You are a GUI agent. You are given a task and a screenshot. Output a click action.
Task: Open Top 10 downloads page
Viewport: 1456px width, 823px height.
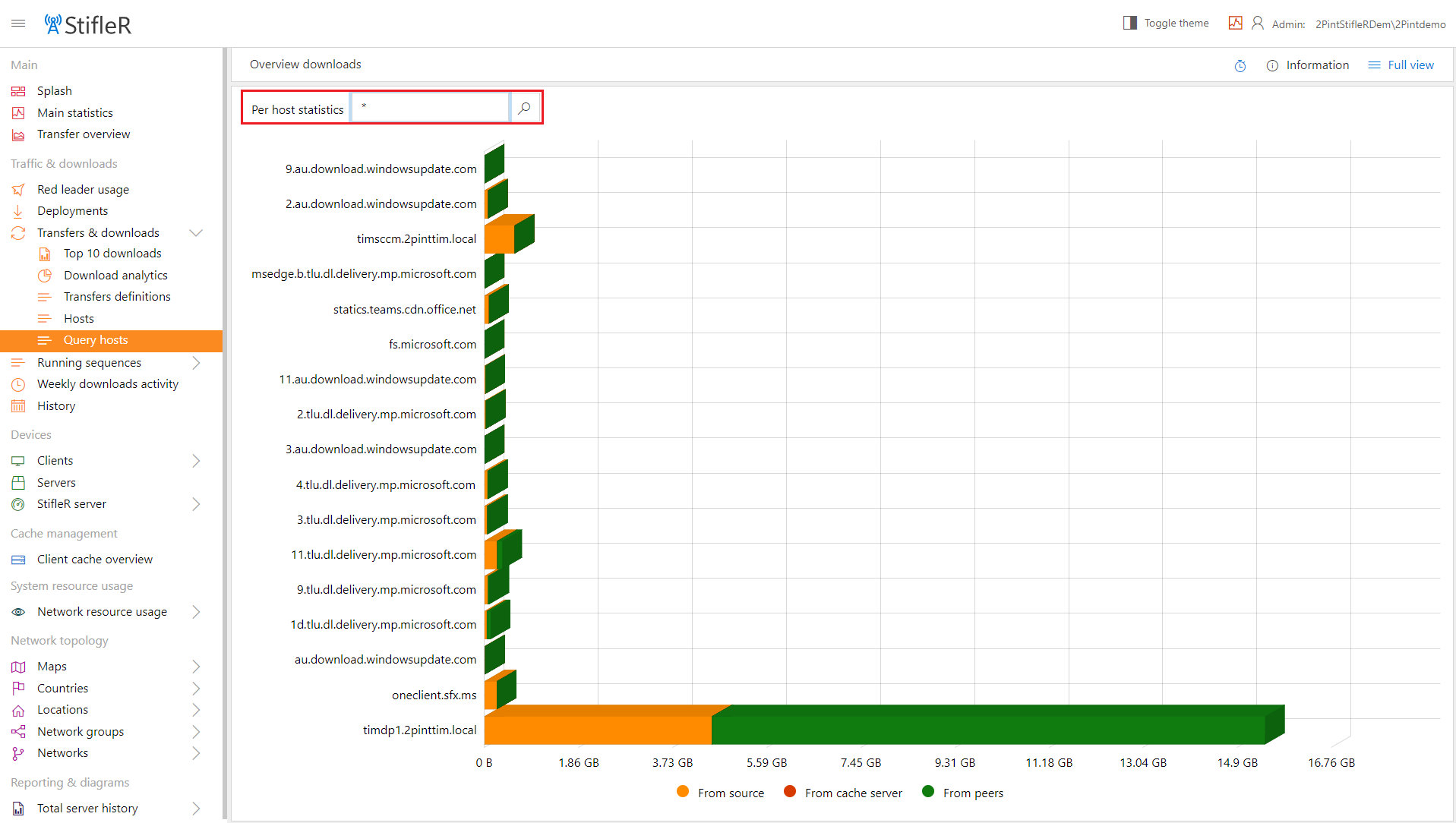pos(112,254)
